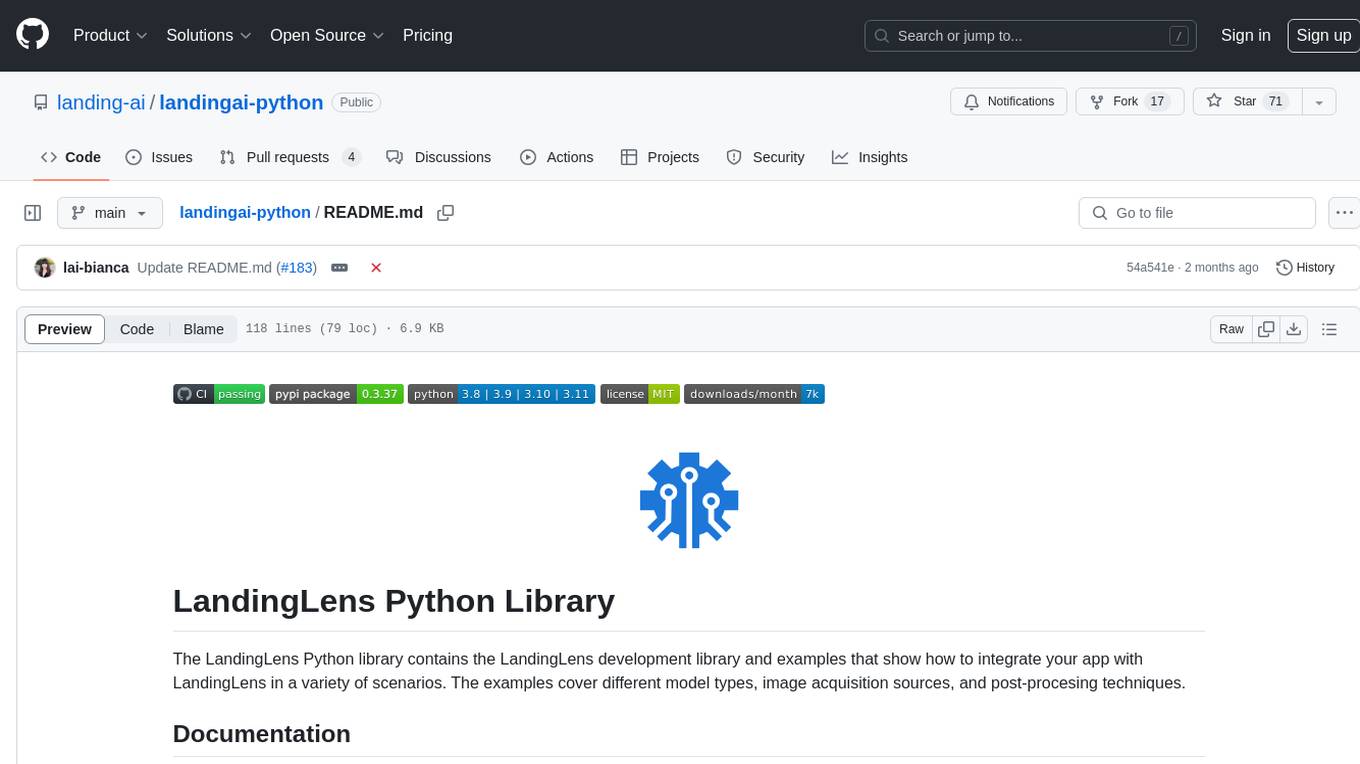Open the README outline icon
Screen dimensions: 1360x764
(x=1329, y=329)
